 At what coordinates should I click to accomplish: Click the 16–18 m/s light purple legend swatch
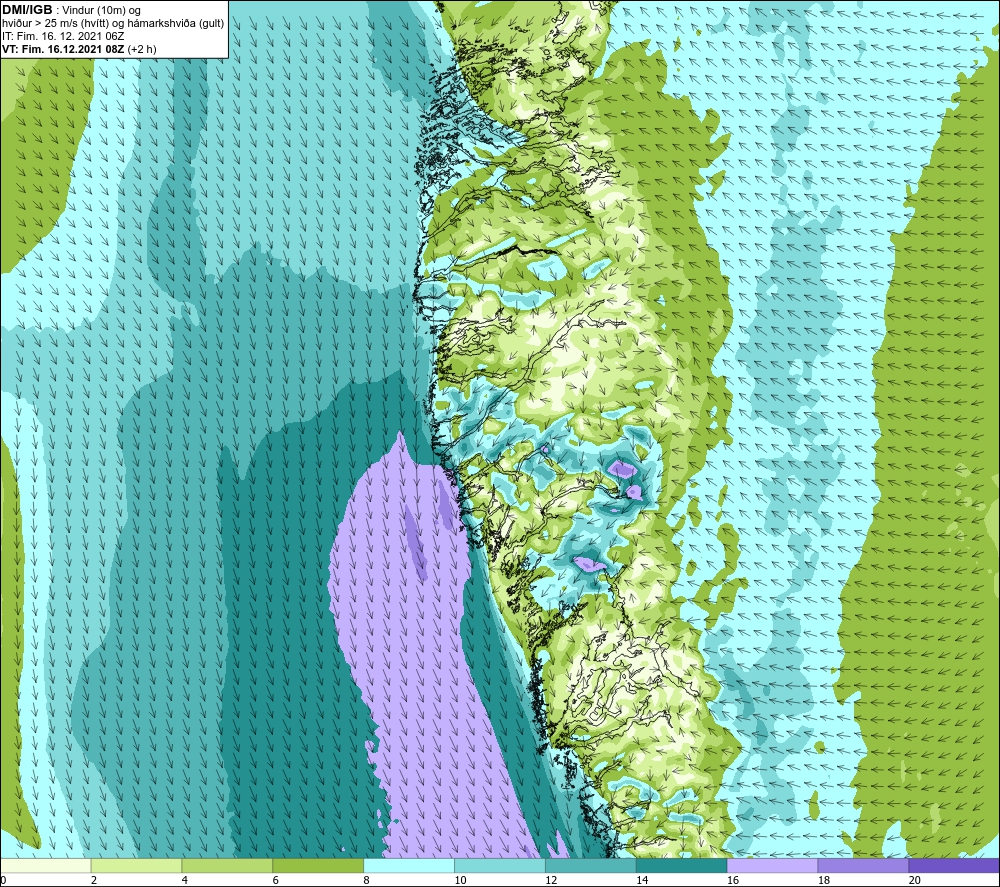[772, 866]
